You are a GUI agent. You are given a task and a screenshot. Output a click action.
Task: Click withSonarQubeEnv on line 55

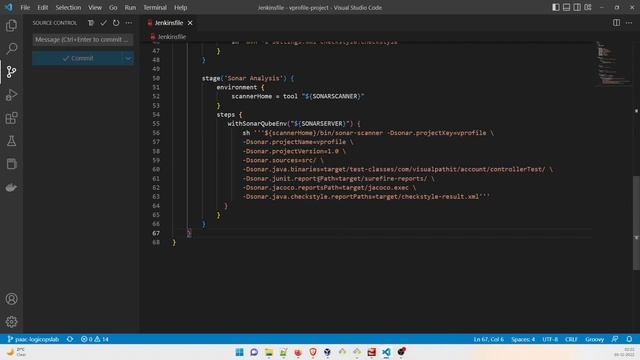(x=257, y=124)
